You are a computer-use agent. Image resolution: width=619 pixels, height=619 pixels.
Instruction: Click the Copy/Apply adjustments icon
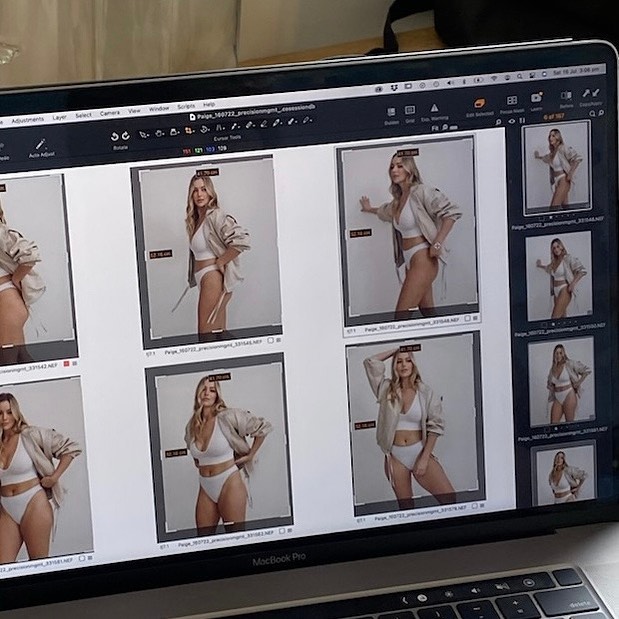[x=591, y=92]
